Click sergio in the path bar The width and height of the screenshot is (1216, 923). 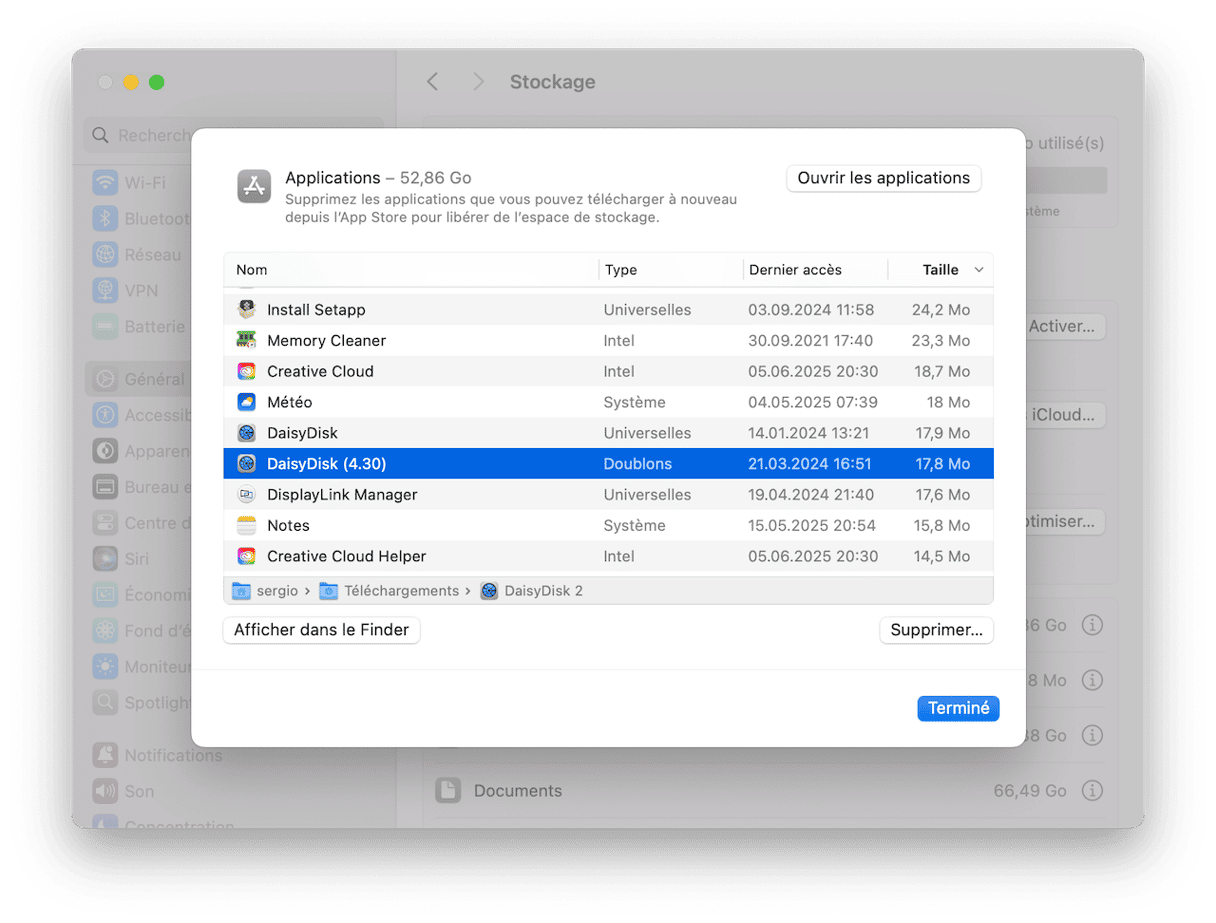point(277,591)
